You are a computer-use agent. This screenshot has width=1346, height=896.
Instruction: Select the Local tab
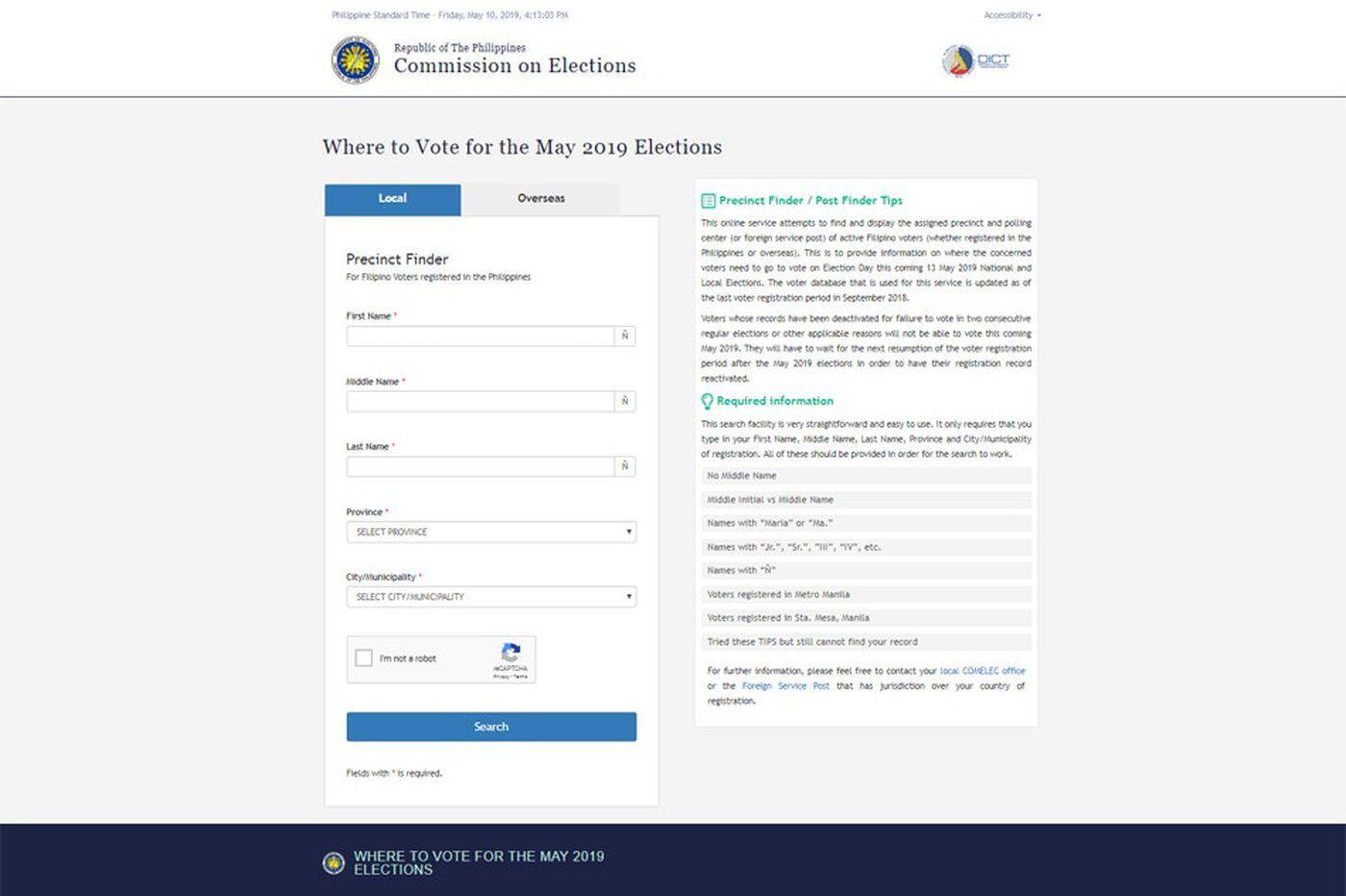[392, 198]
